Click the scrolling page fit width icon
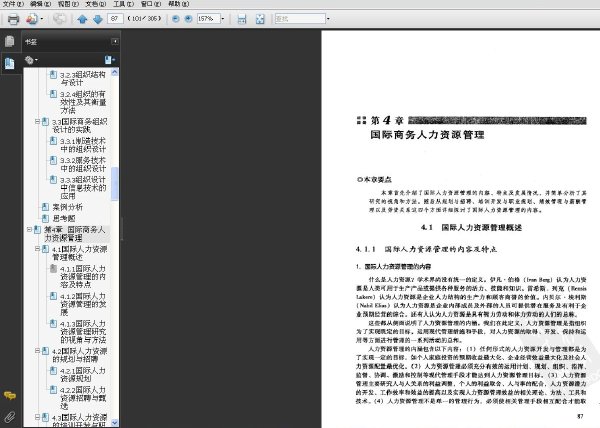 pyautogui.click(x=242, y=19)
